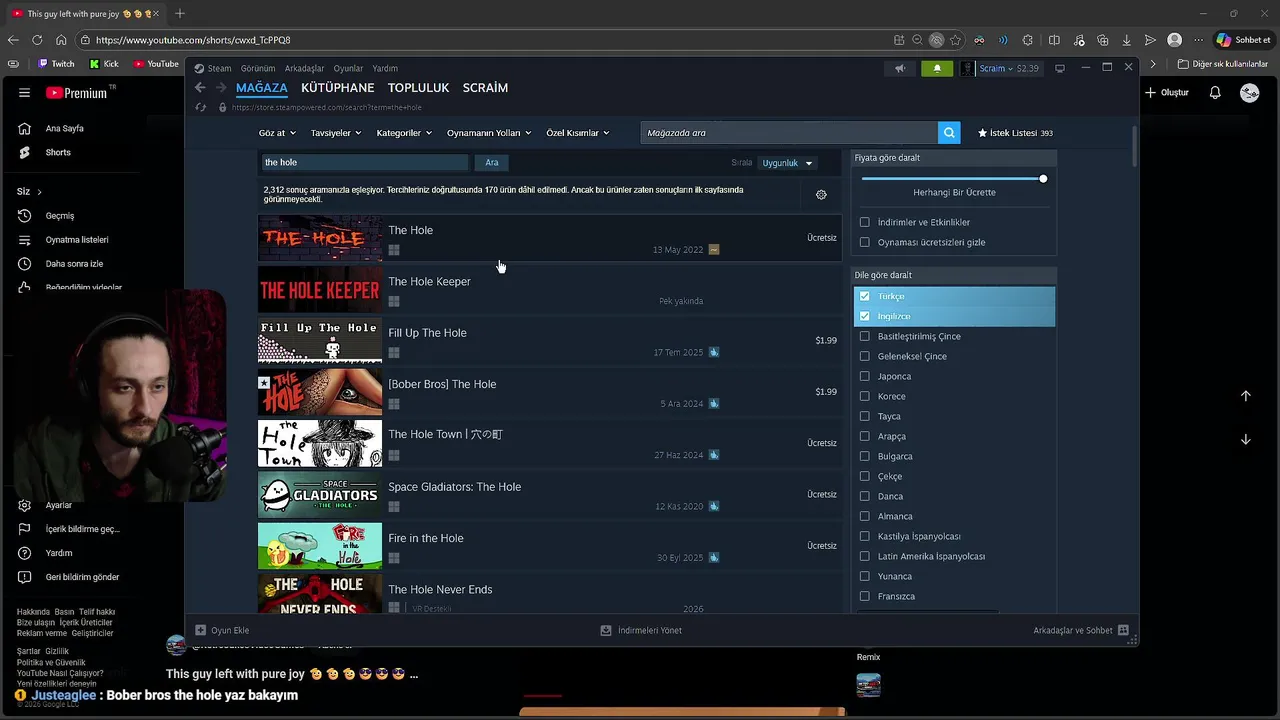Image resolution: width=1280 pixels, height=720 pixels.
Task: Go to next Short with down arrow
Action: pyautogui.click(x=1246, y=439)
